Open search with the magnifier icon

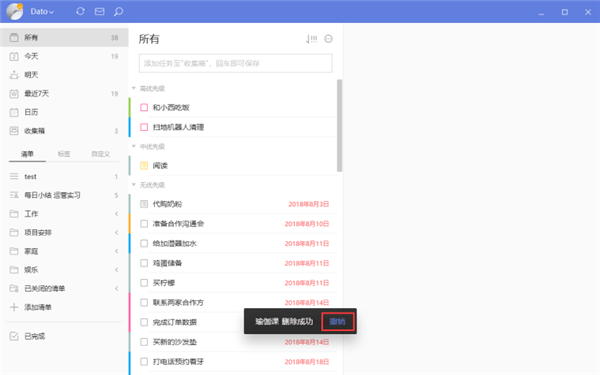(119, 11)
